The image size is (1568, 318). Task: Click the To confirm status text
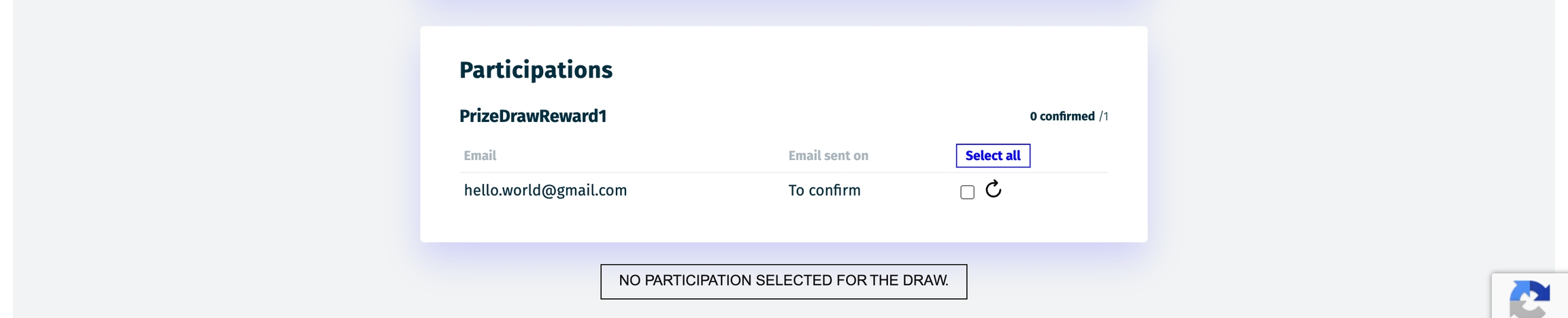(x=824, y=191)
